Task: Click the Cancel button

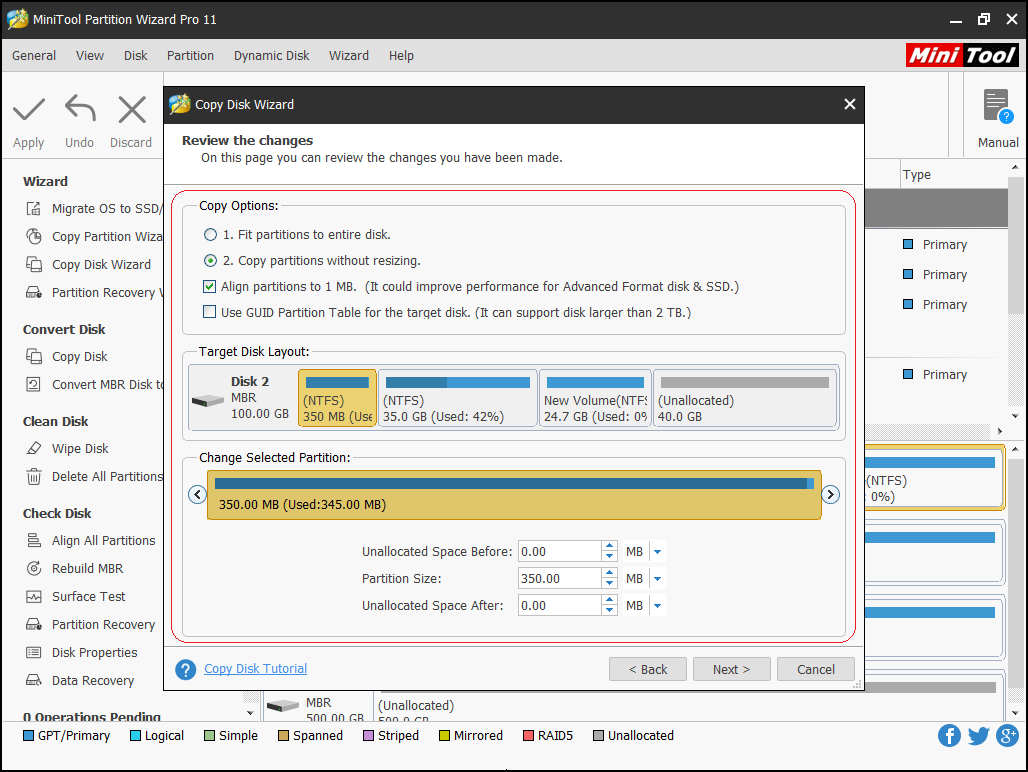Action: 816,669
